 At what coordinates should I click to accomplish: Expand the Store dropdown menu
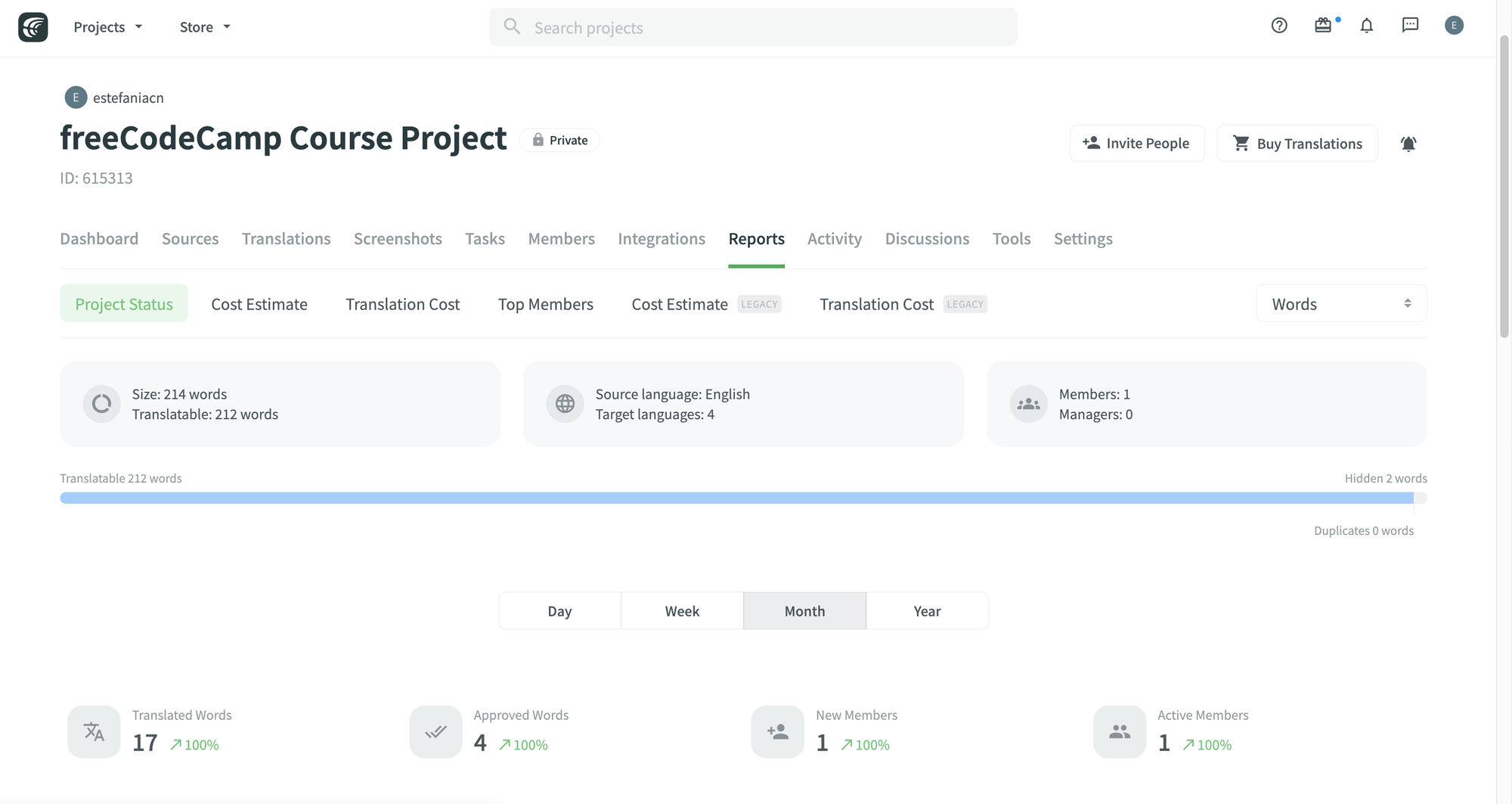click(205, 27)
